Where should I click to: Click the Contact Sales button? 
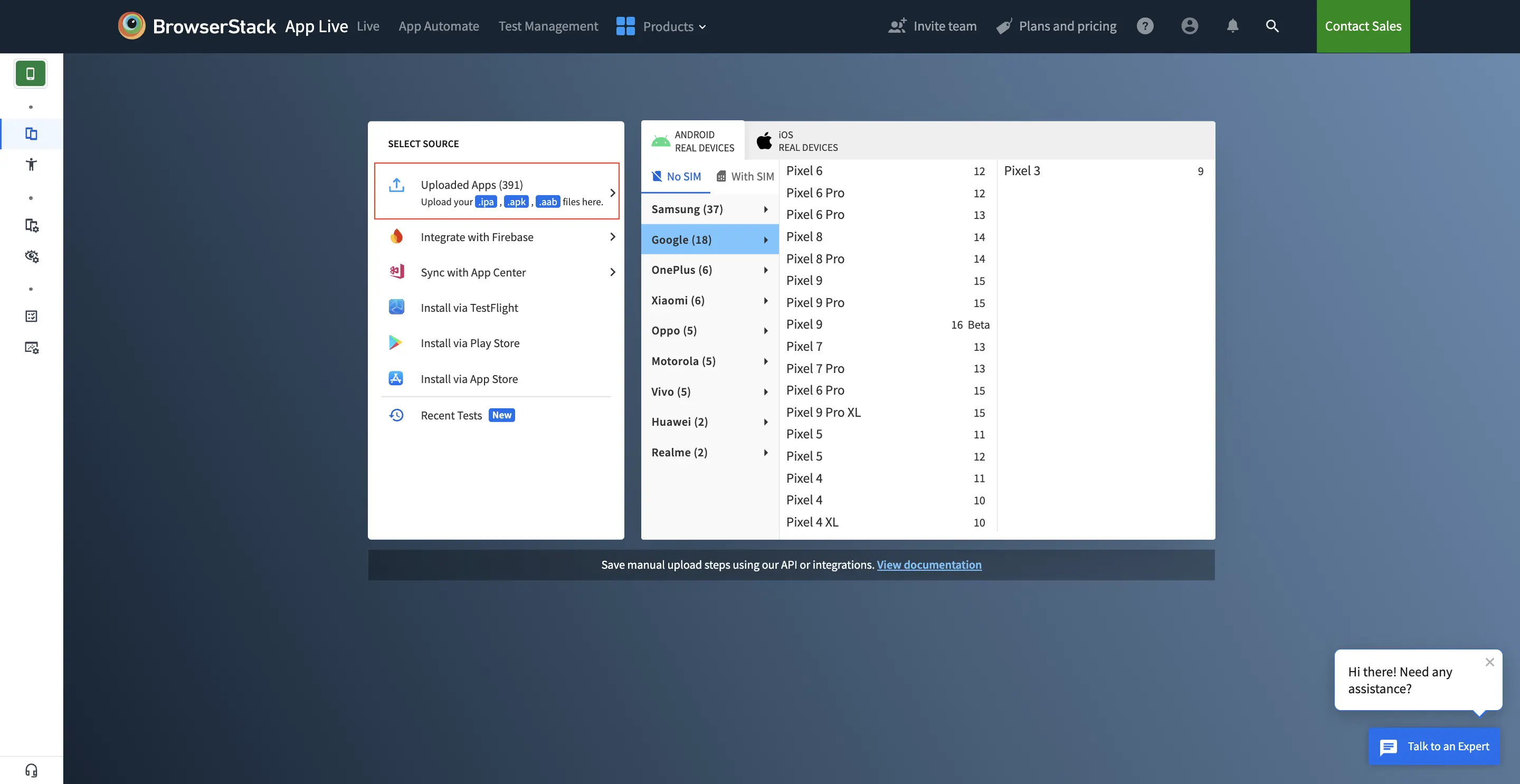[1362, 26]
